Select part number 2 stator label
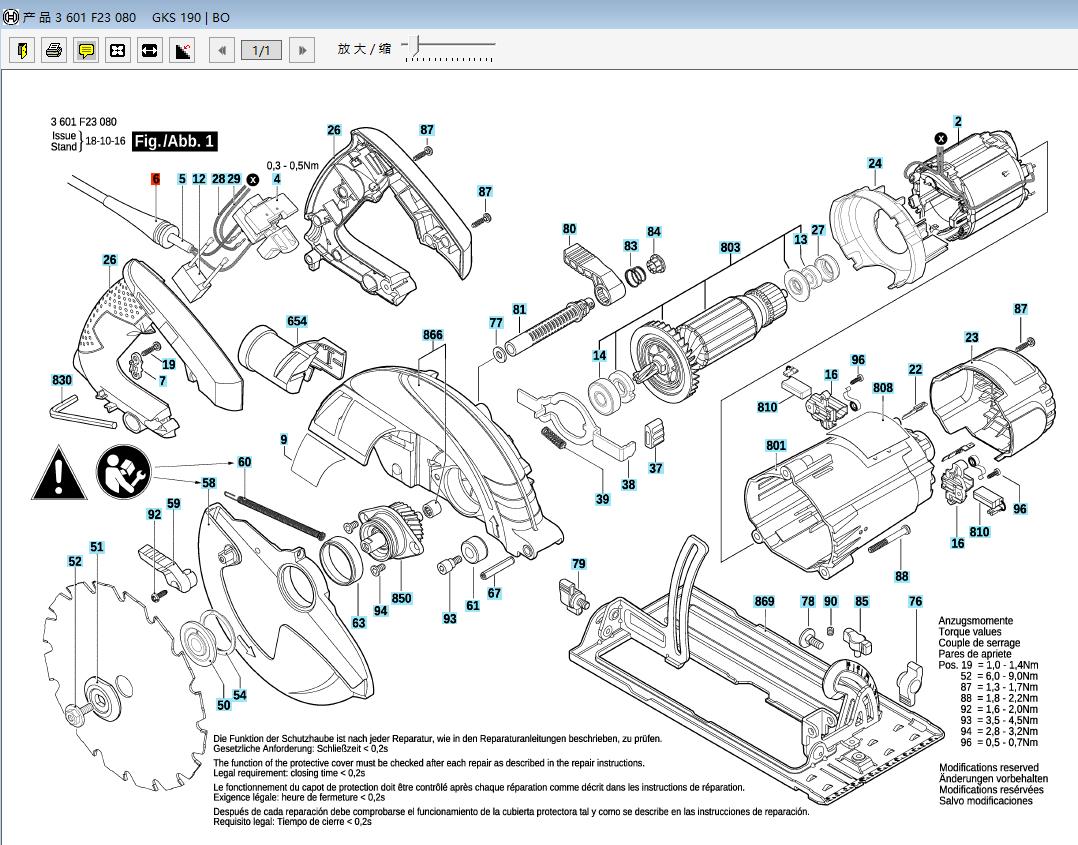 pyautogui.click(x=958, y=121)
